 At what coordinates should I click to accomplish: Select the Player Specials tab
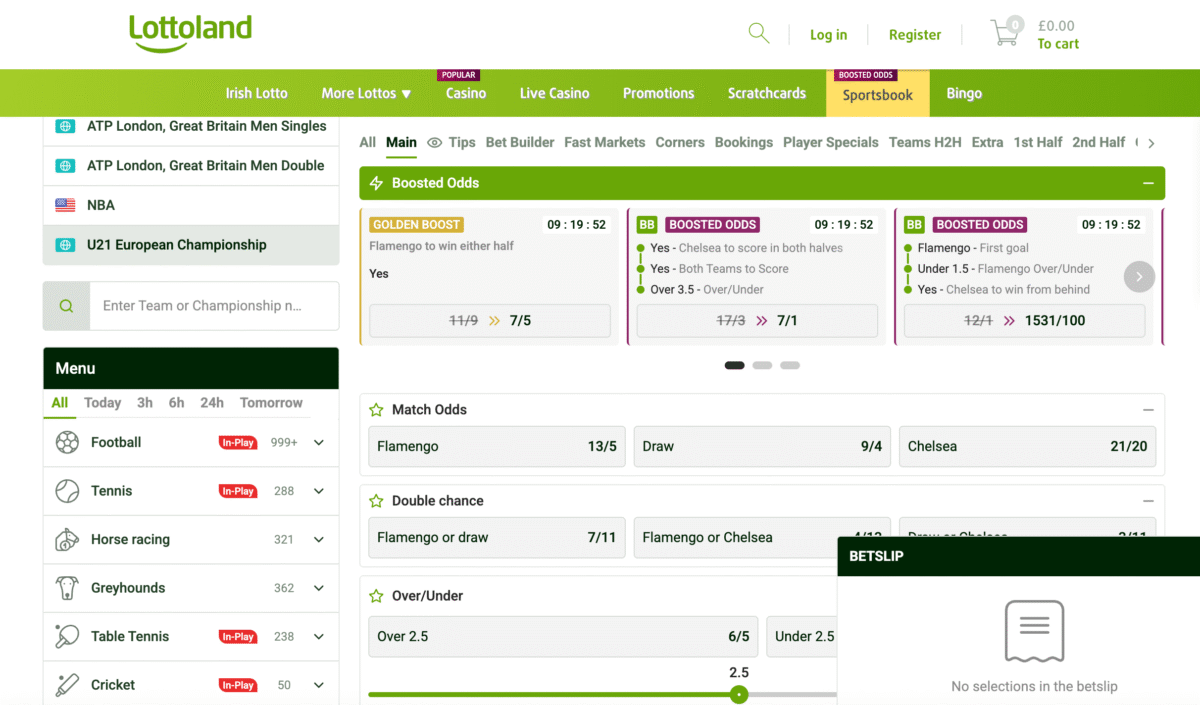point(831,142)
